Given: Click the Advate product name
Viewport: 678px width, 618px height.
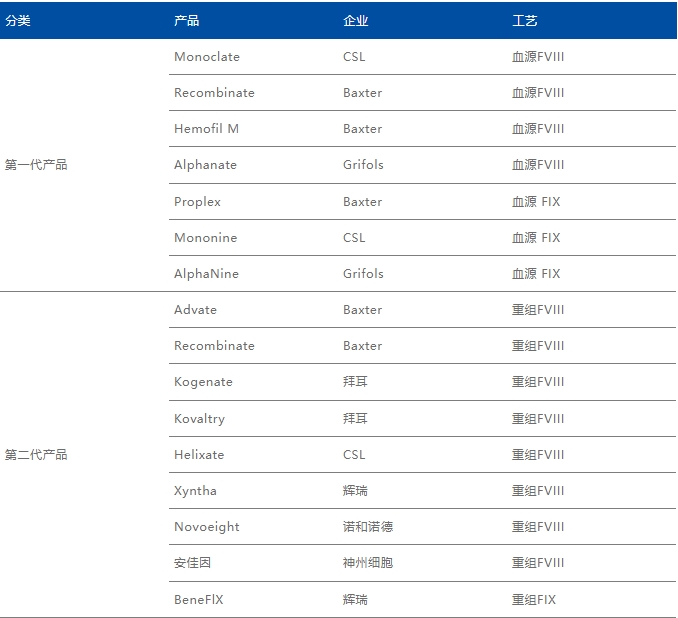Looking at the screenshot, I should 195,310.
